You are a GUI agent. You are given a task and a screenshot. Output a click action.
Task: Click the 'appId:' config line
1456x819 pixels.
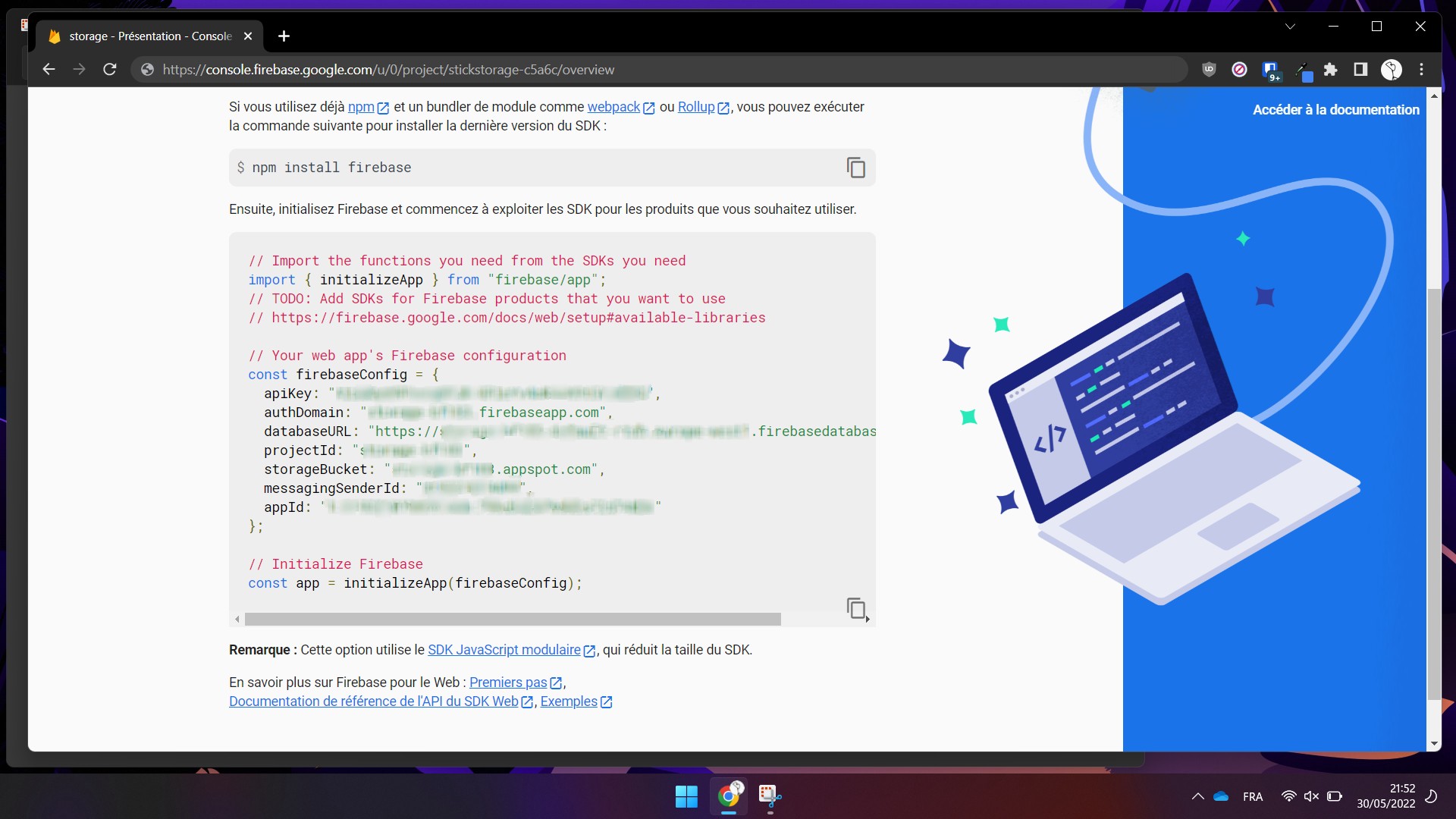[463, 507]
